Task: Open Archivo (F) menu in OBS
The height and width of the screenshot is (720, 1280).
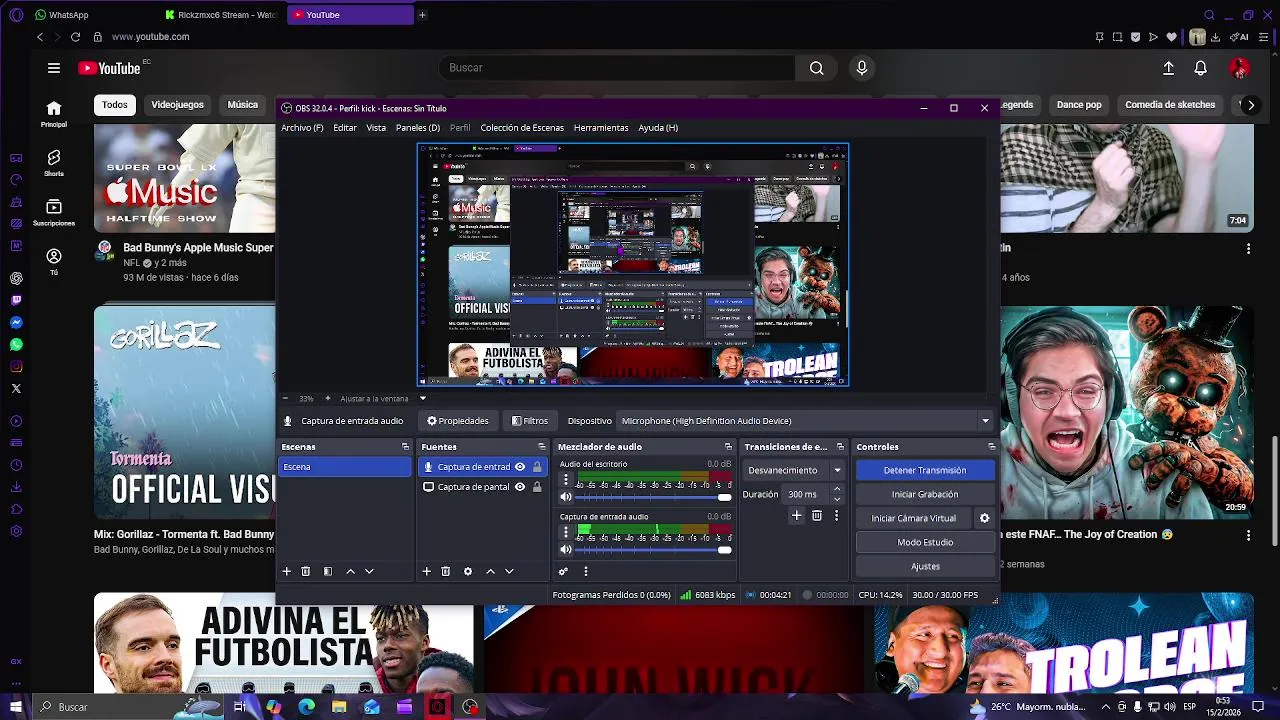Action: pos(302,128)
